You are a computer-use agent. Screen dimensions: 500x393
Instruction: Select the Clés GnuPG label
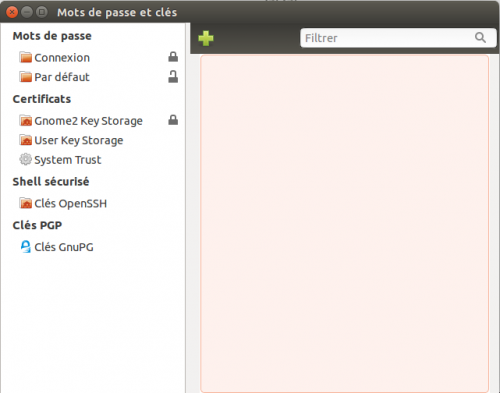point(64,247)
